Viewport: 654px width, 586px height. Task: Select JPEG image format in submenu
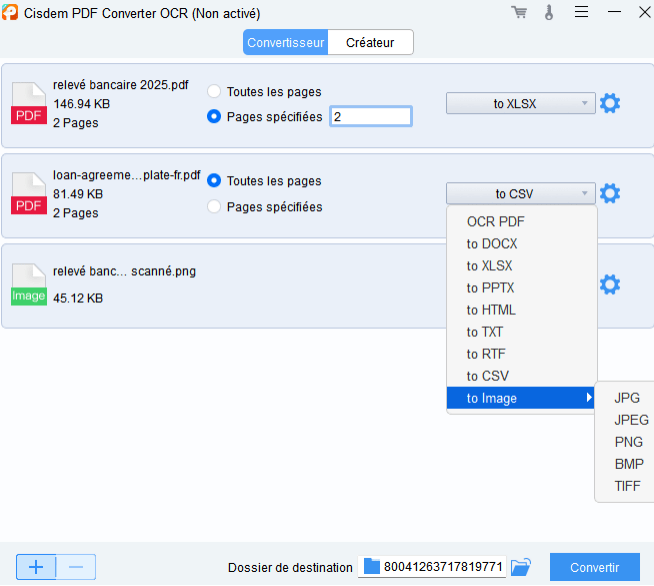[631, 420]
